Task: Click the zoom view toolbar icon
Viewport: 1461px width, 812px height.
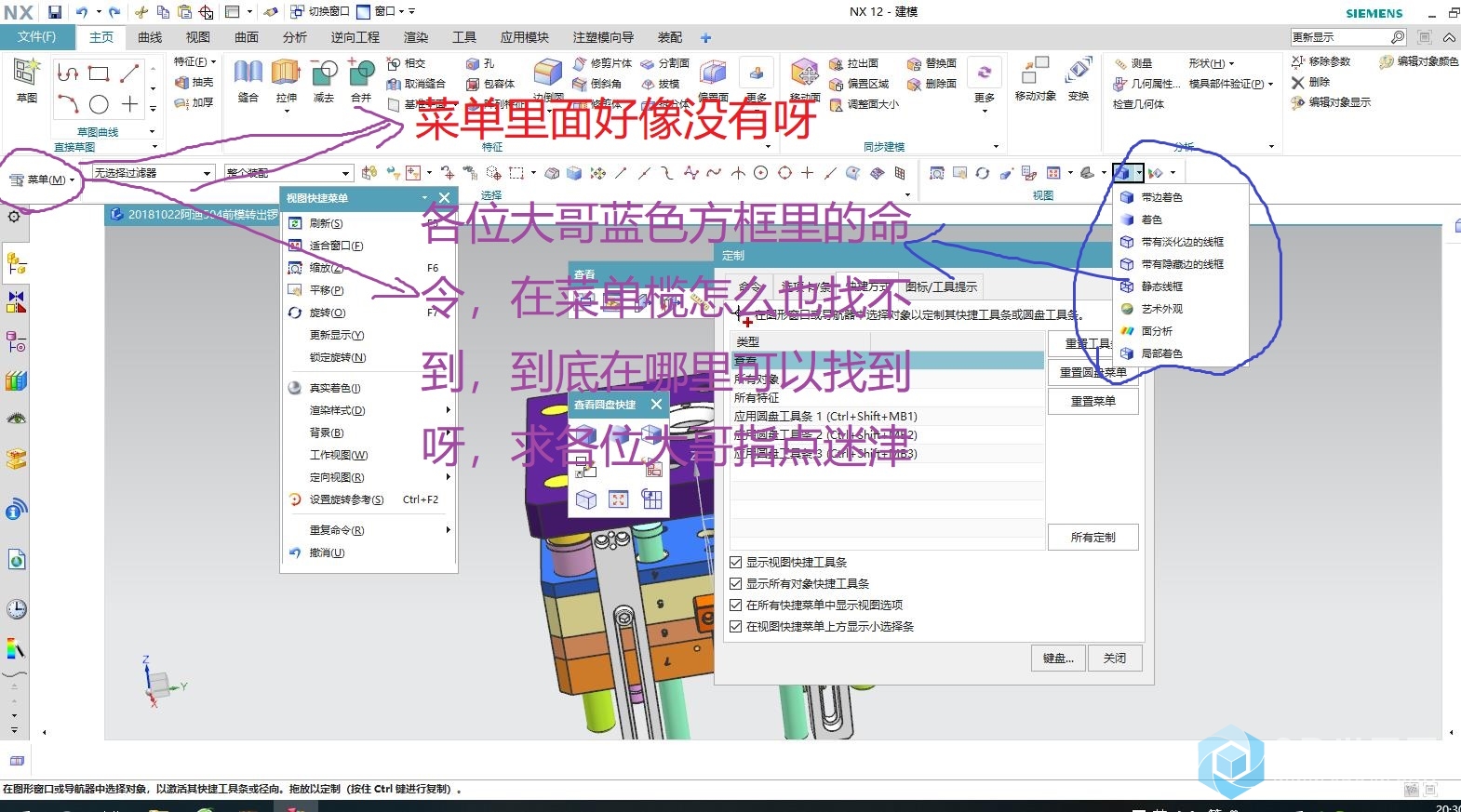Action: point(937,173)
